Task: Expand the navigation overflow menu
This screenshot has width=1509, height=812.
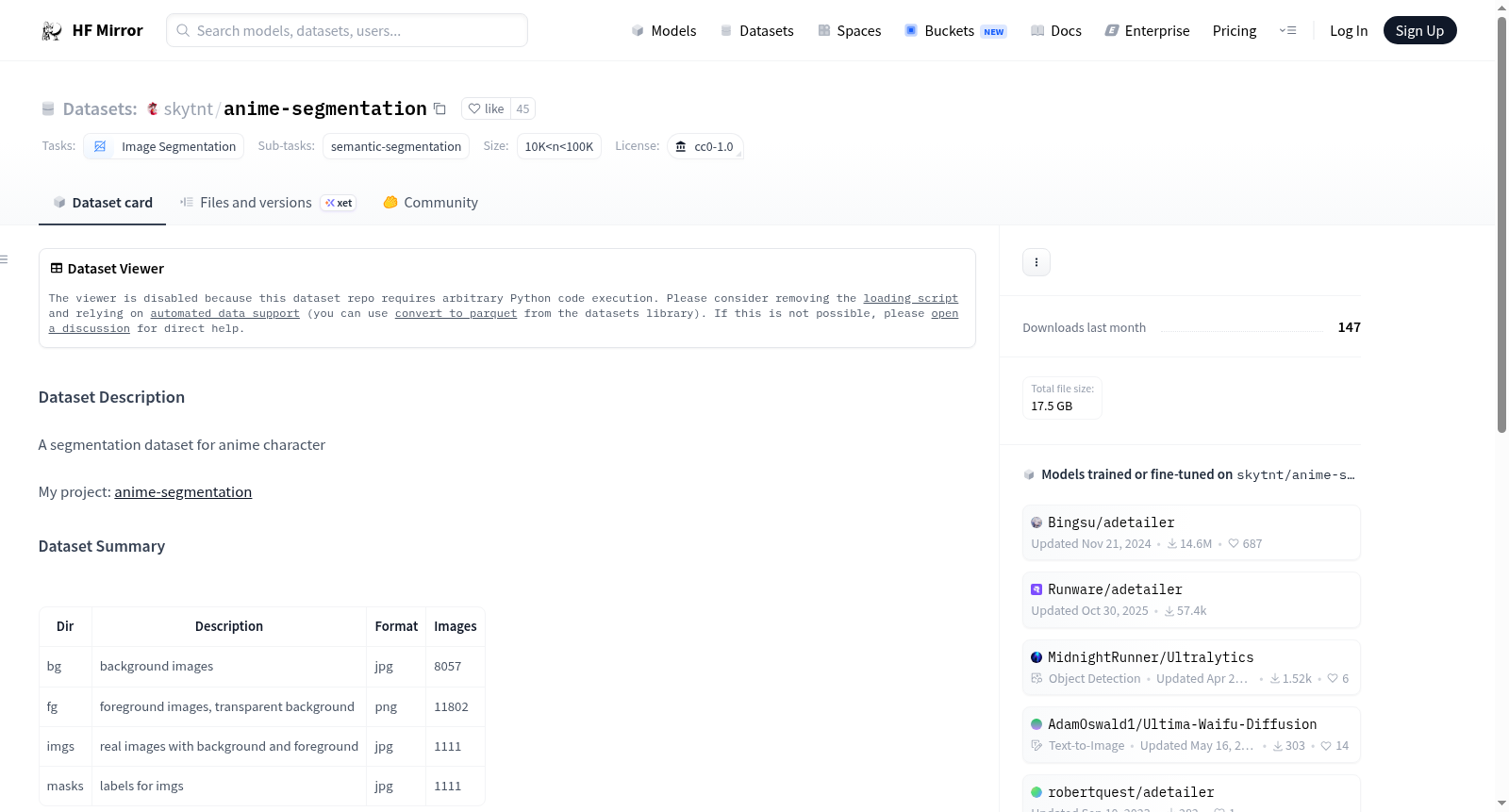Action: pyautogui.click(x=1287, y=31)
